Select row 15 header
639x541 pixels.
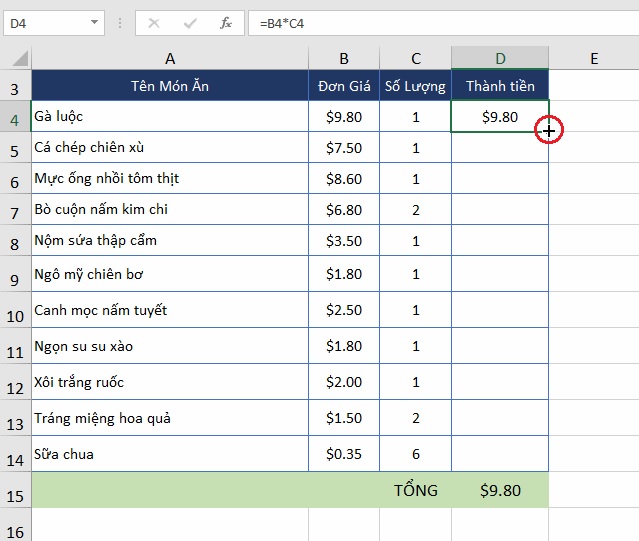click(15, 490)
